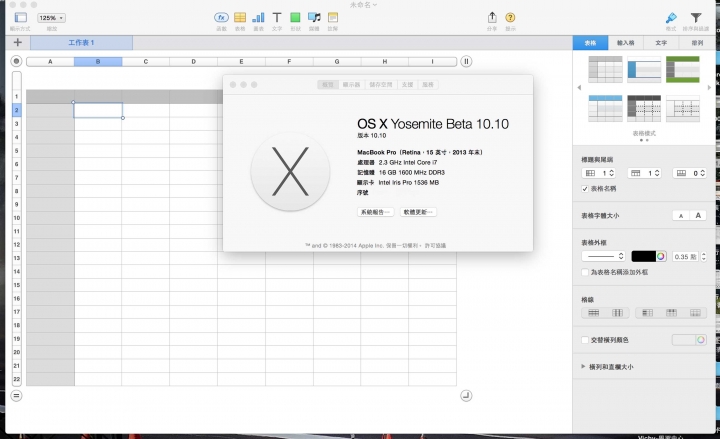
Task: Toggle horizontal body gridlines button
Action: [x=594, y=313]
